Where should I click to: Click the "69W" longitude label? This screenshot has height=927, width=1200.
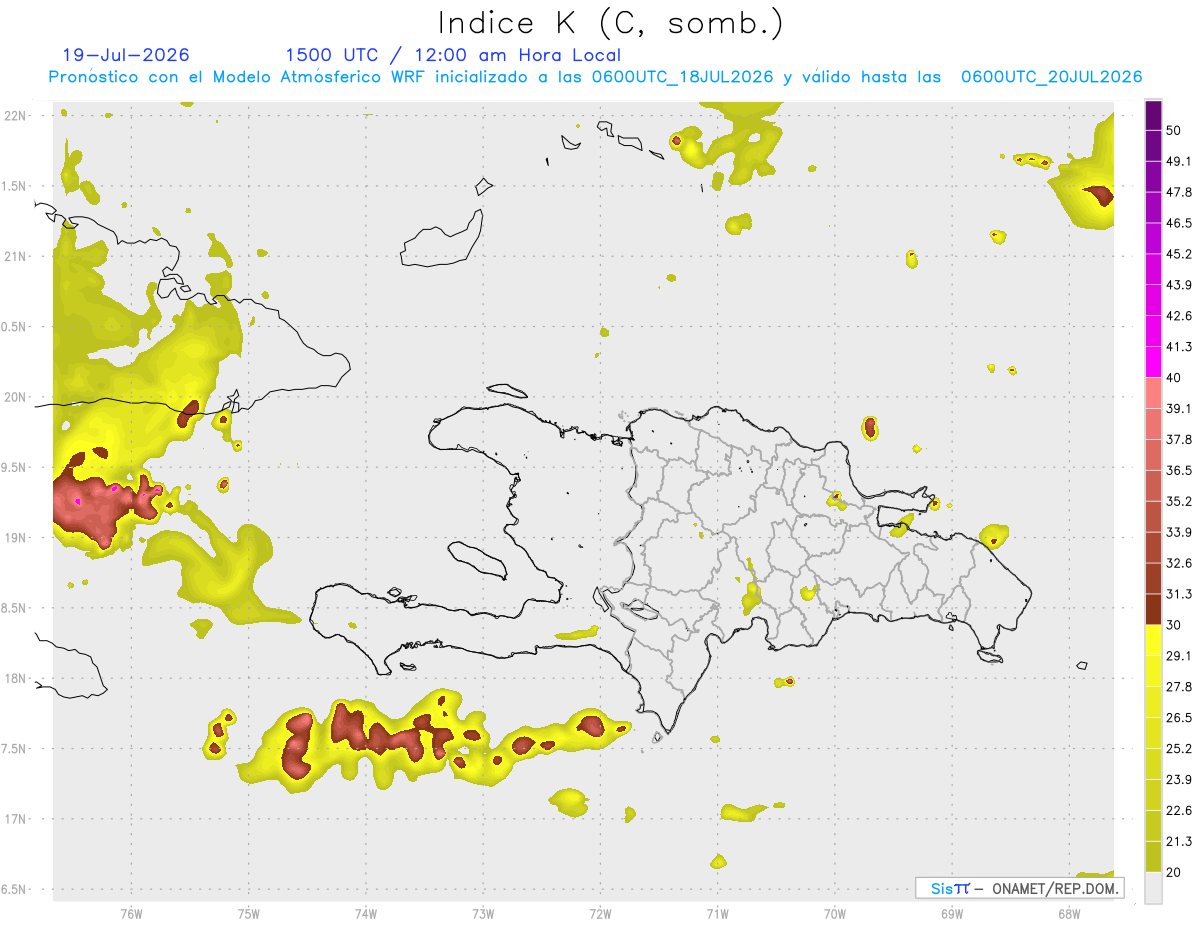pyautogui.click(x=951, y=913)
